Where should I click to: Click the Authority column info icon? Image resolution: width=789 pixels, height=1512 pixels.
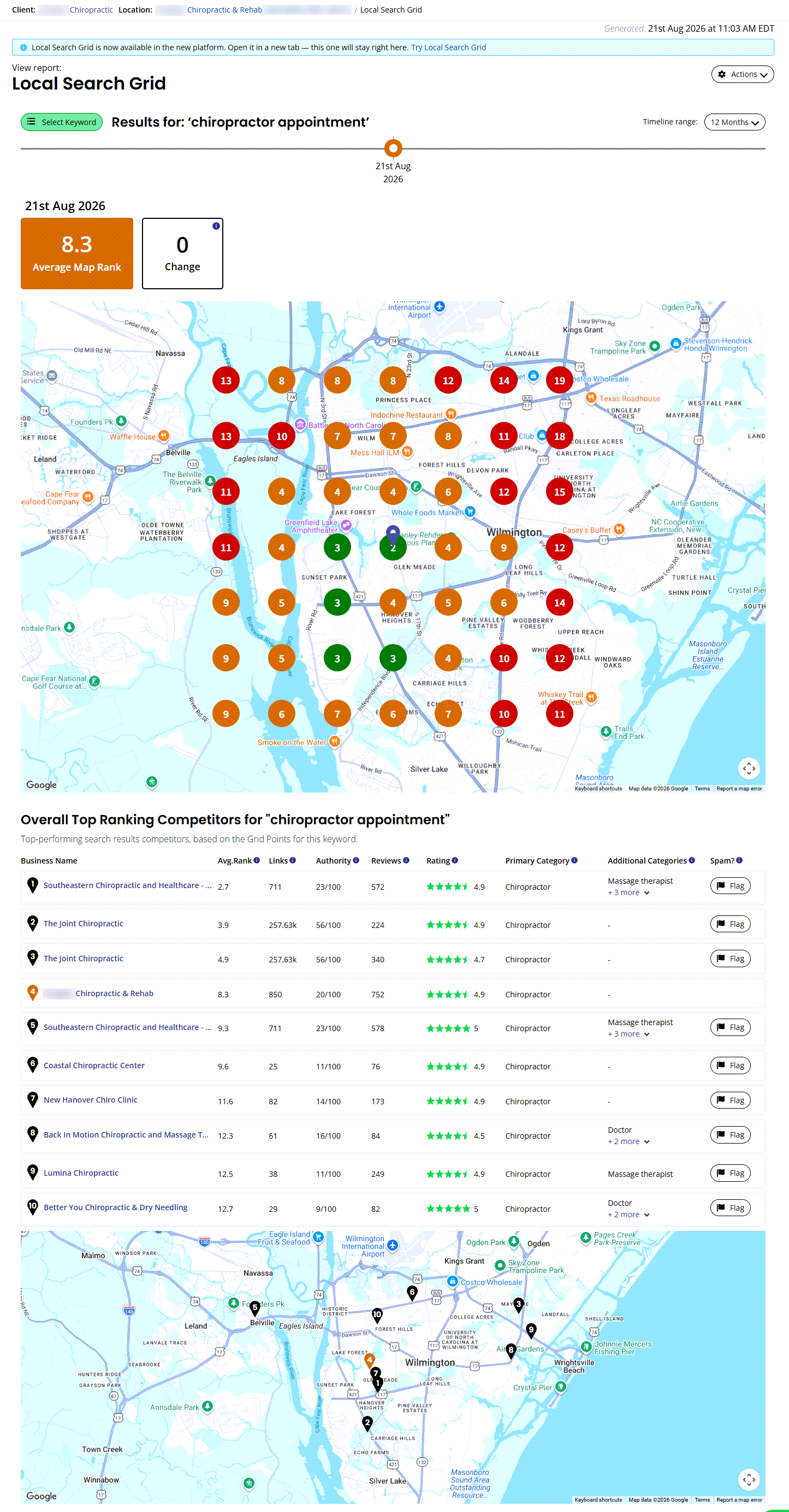pyautogui.click(x=356, y=860)
